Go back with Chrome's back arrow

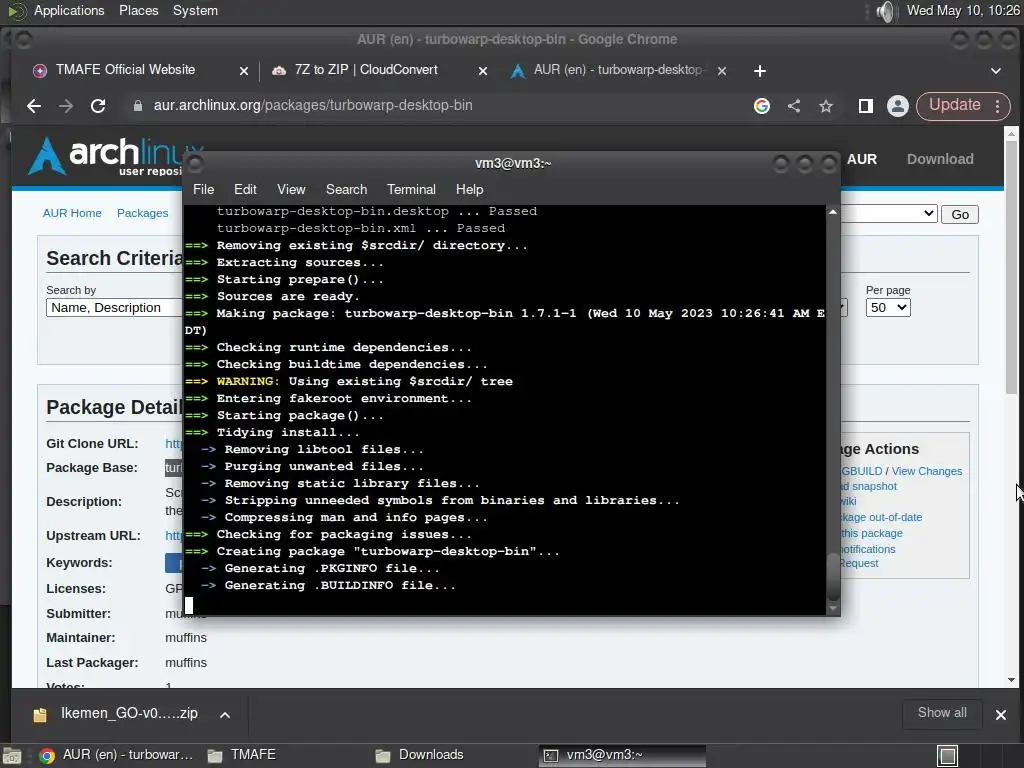(34, 106)
